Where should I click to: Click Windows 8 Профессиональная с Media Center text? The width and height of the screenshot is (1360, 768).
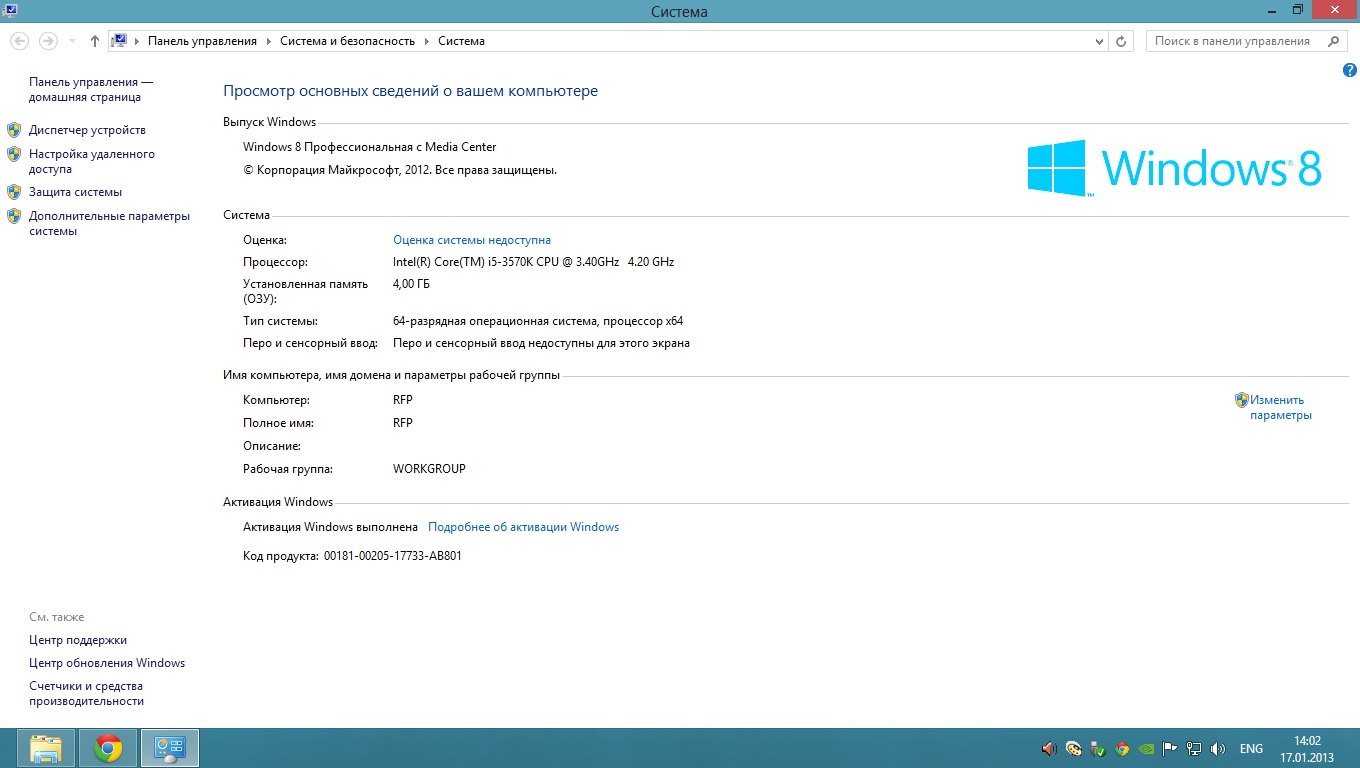click(x=370, y=147)
